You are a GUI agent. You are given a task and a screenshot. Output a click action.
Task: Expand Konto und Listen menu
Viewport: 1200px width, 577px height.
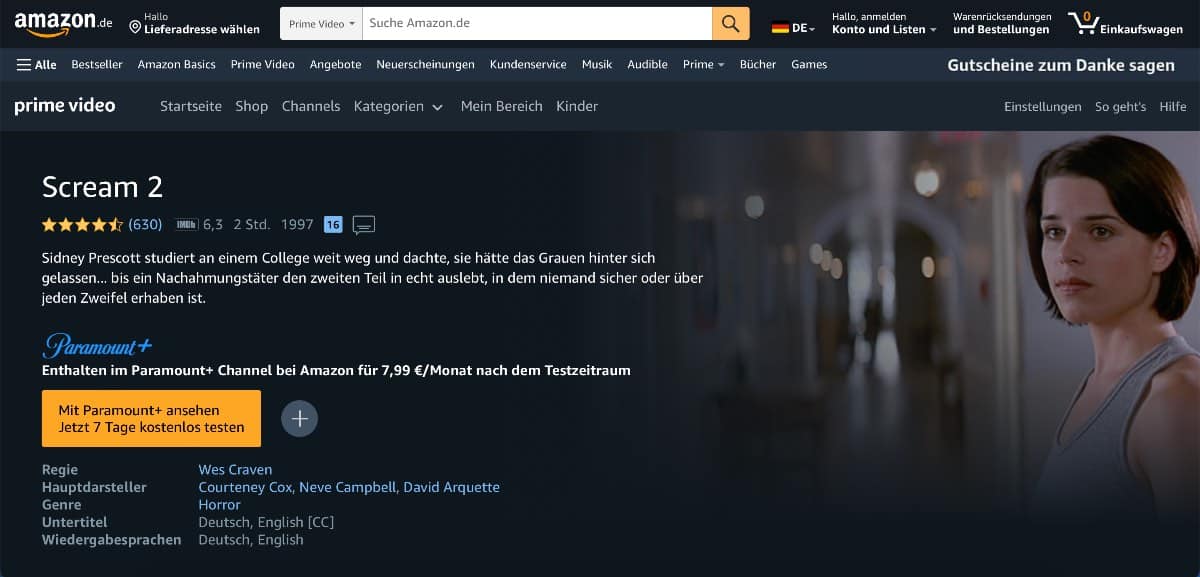[x=884, y=23]
